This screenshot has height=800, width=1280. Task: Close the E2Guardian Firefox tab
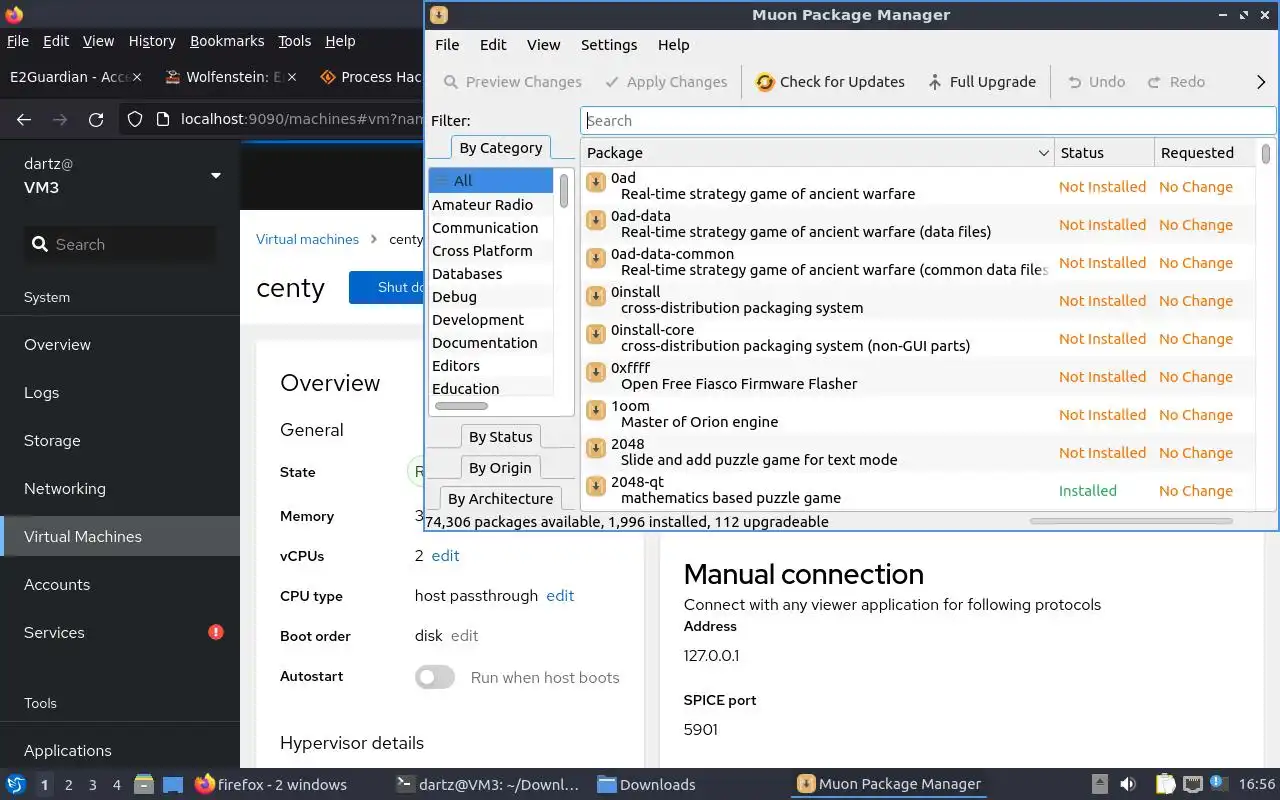point(136,77)
